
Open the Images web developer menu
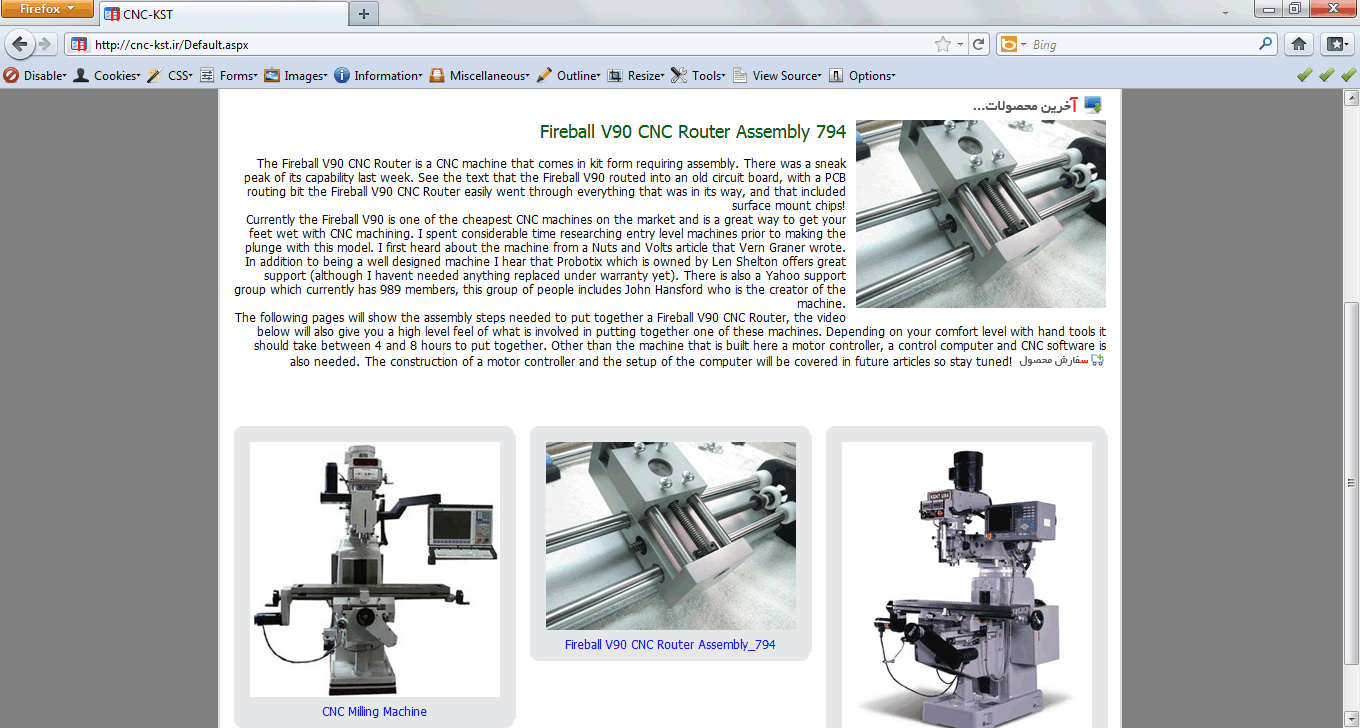tap(296, 76)
